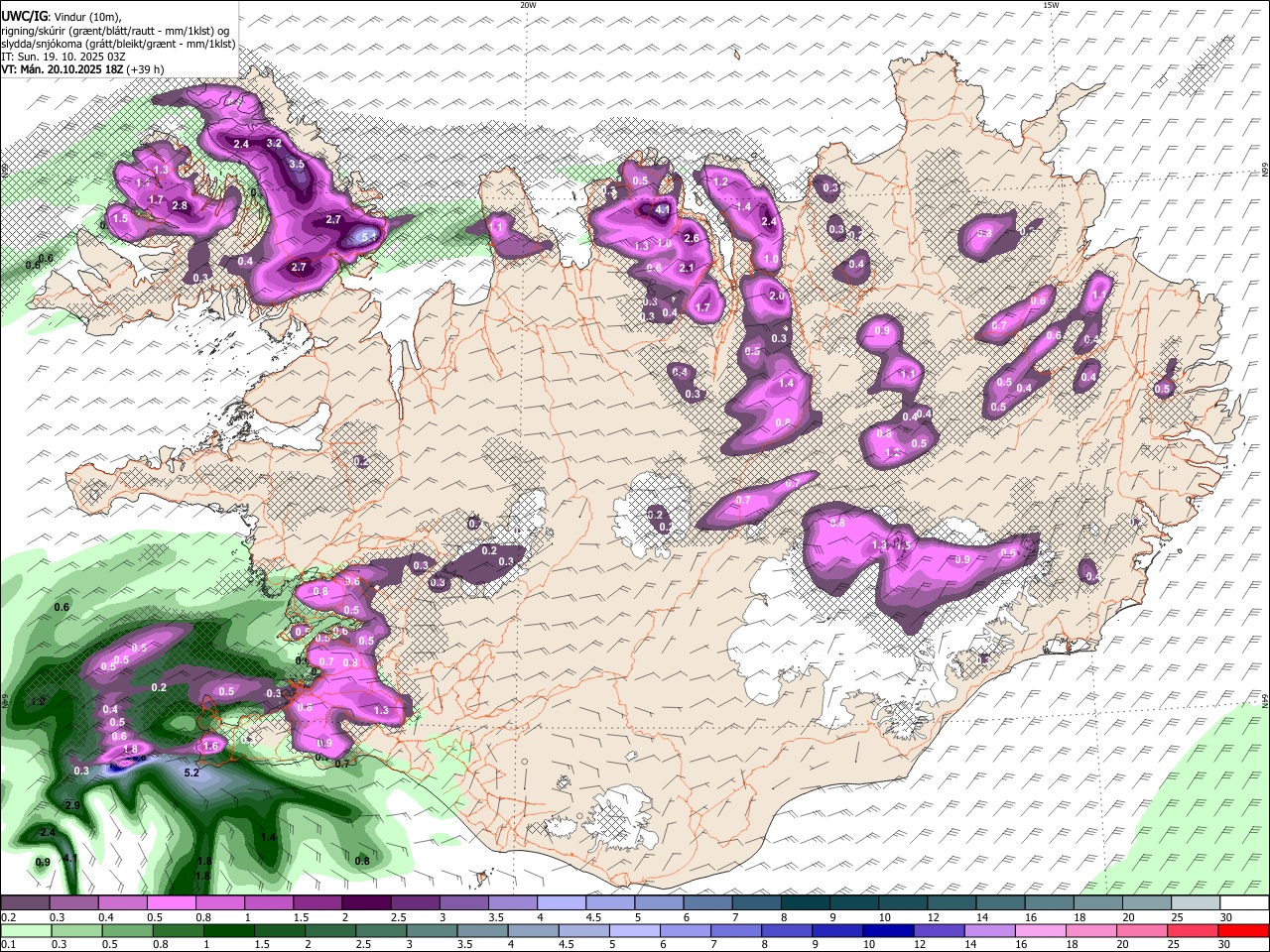Click the '5.2' rain value off the southwest coast
The width and height of the screenshot is (1270, 952).
pyautogui.click(x=192, y=772)
